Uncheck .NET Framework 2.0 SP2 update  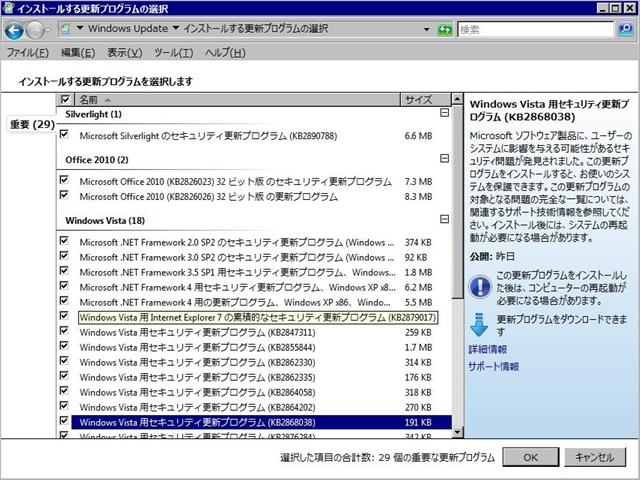(x=64, y=241)
